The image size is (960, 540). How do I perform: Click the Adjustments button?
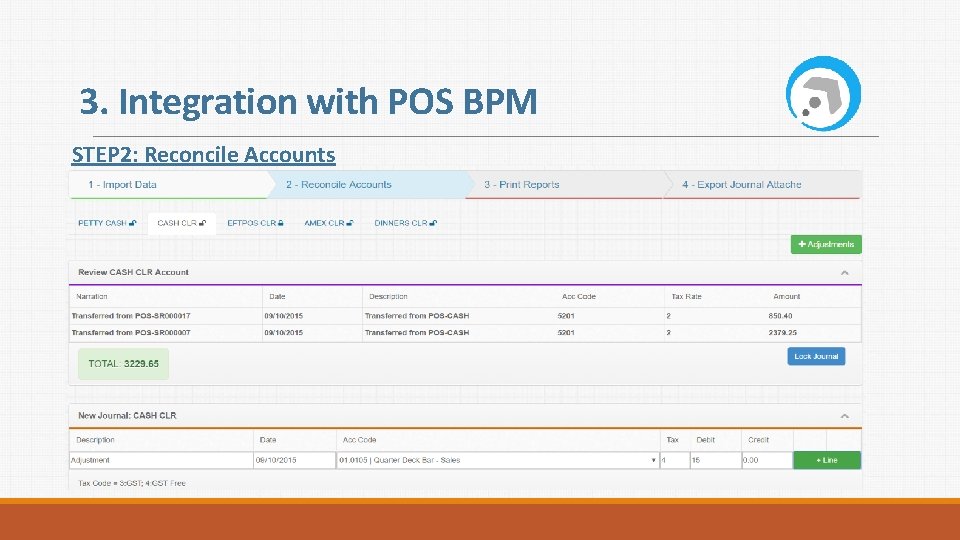tap(826, 244)
